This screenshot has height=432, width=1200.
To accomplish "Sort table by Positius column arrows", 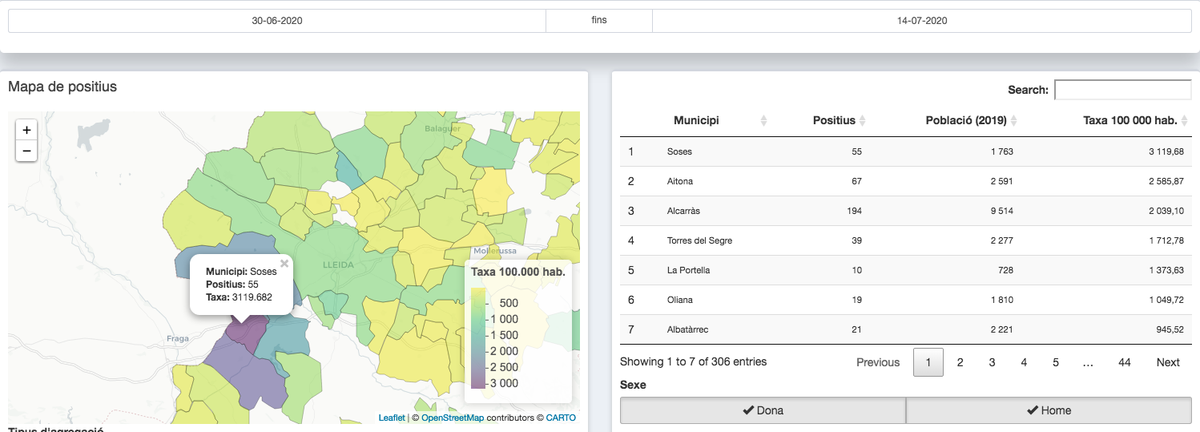I will coord(863,121).
